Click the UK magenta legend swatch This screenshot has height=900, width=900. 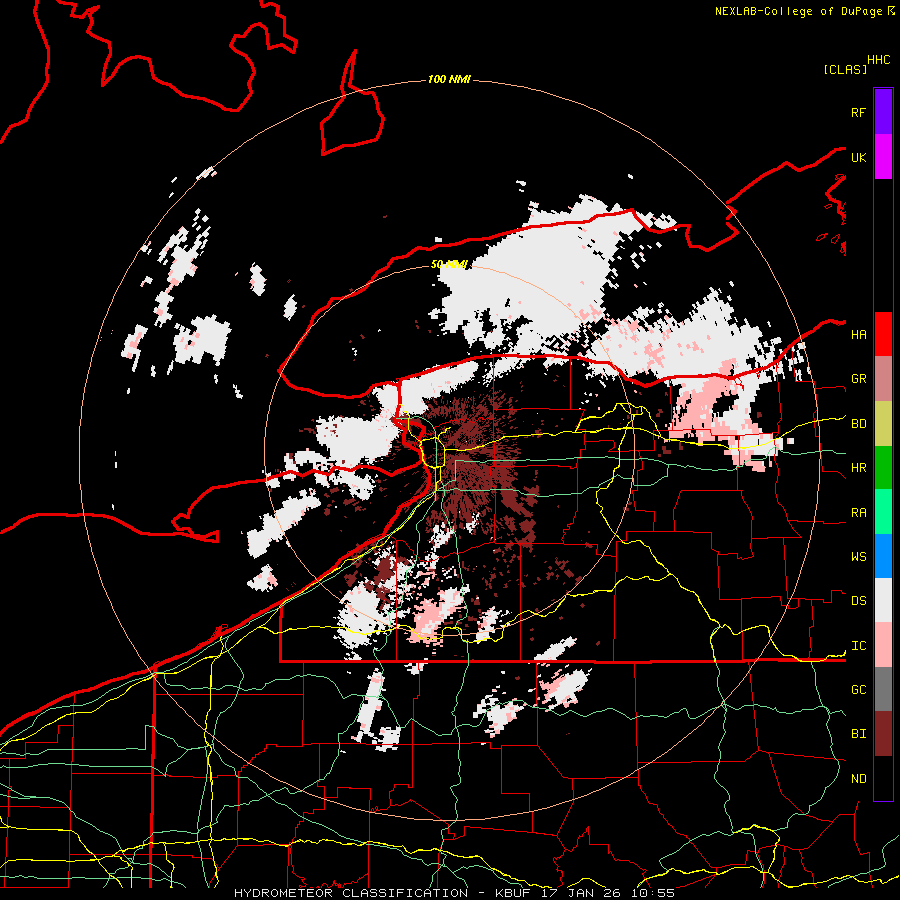click(883, 157)
